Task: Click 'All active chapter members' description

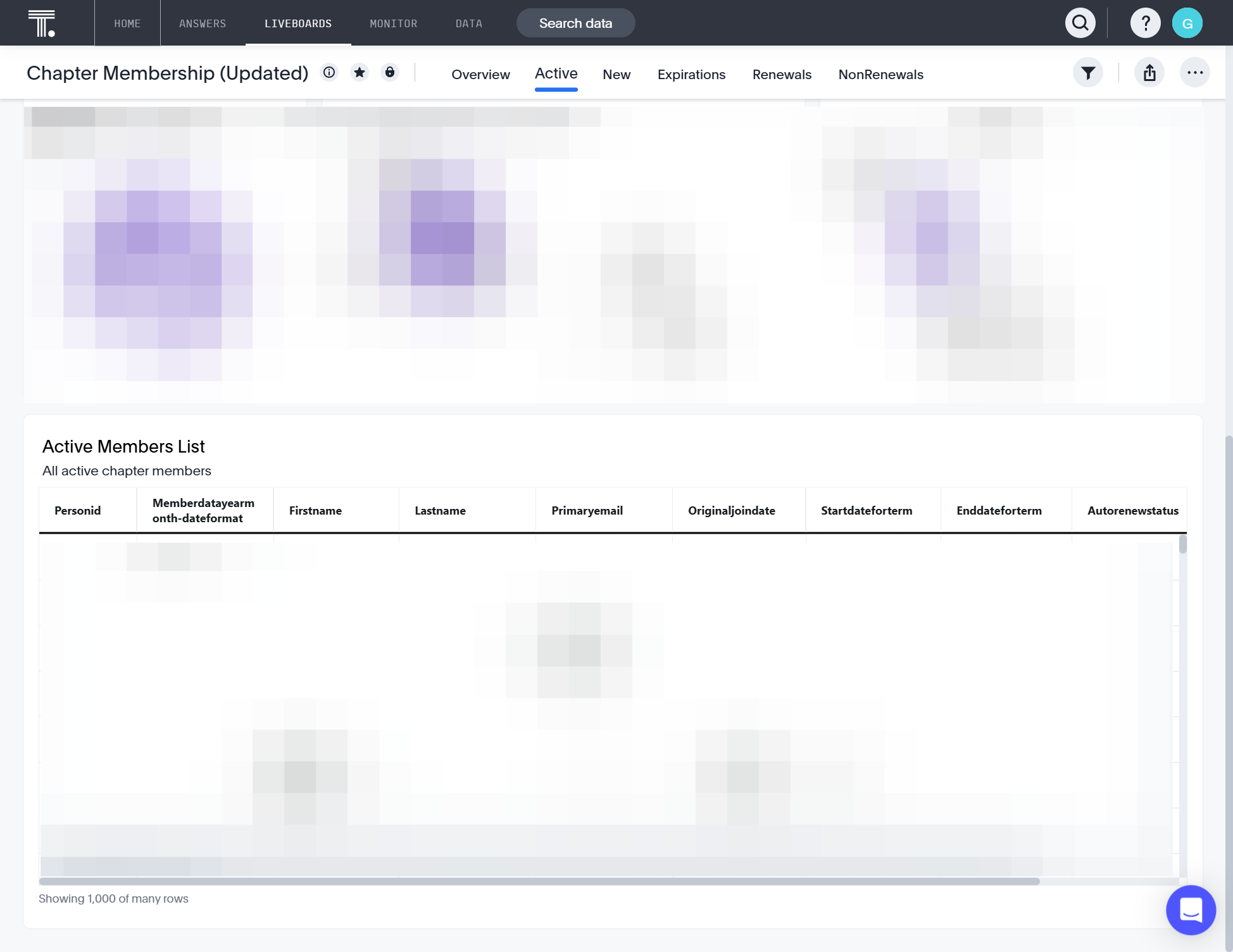Action: (x=127, y=471)
